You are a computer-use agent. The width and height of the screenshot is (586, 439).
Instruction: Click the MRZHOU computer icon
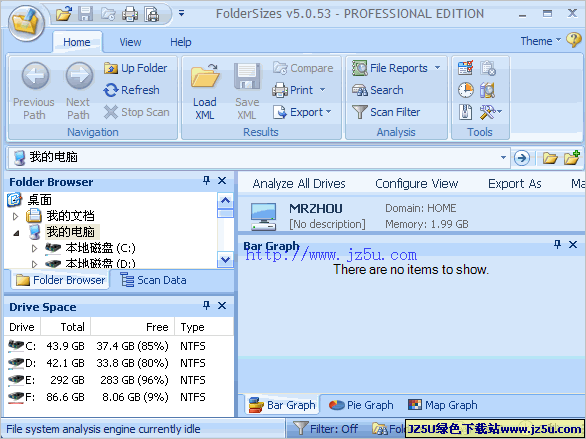click(x=264, y=216)
